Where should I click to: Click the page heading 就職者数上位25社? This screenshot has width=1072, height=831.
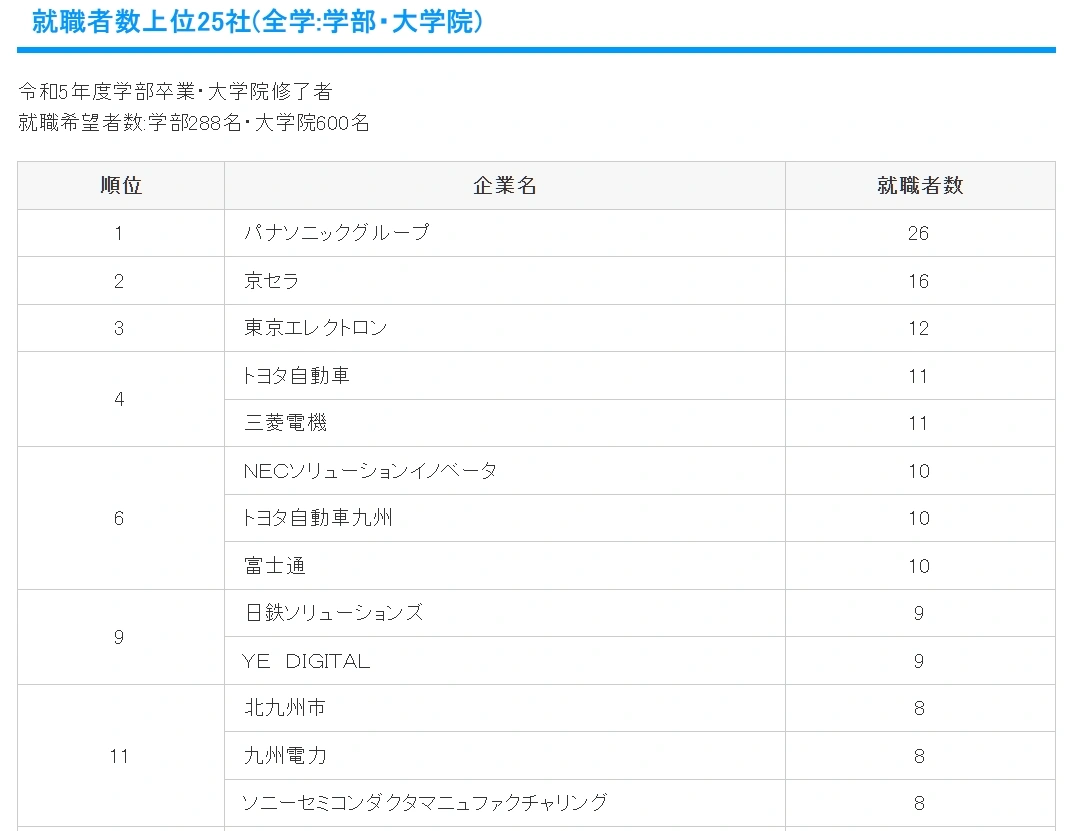(257, 22)
